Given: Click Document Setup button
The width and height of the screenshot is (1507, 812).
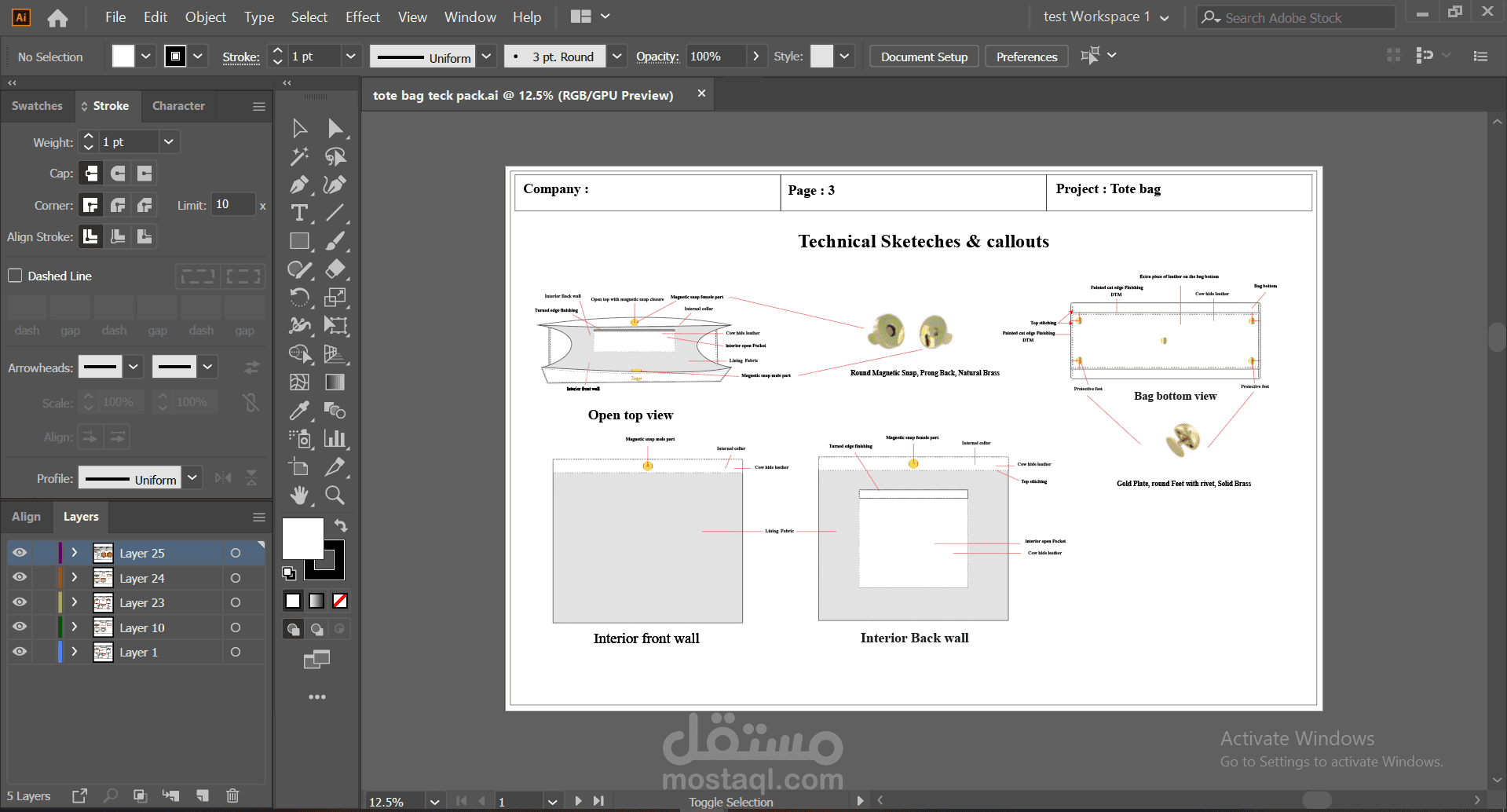Looking at the screenshot, I should 924,57.
